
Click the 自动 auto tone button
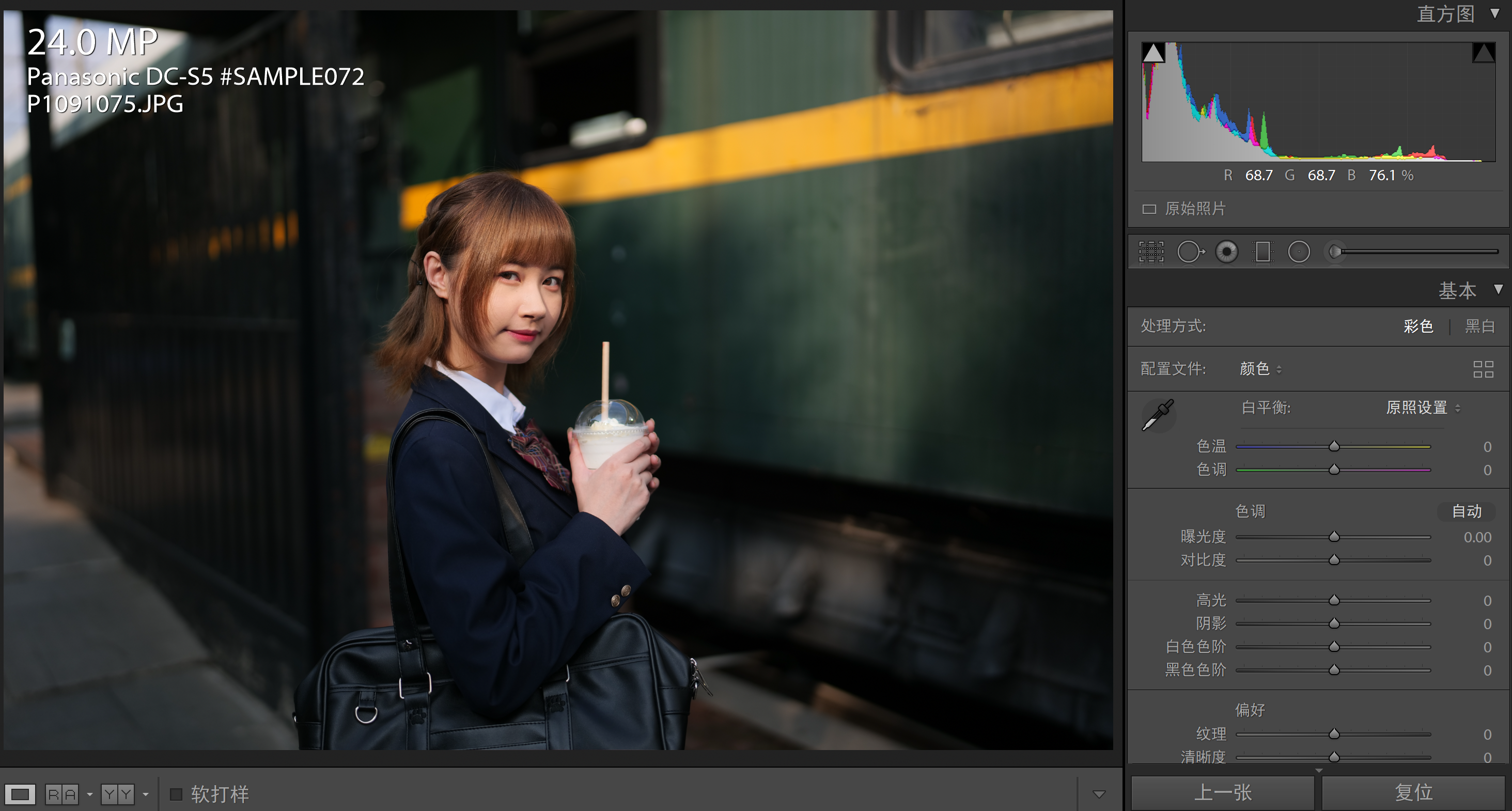tap(1466, 511)
